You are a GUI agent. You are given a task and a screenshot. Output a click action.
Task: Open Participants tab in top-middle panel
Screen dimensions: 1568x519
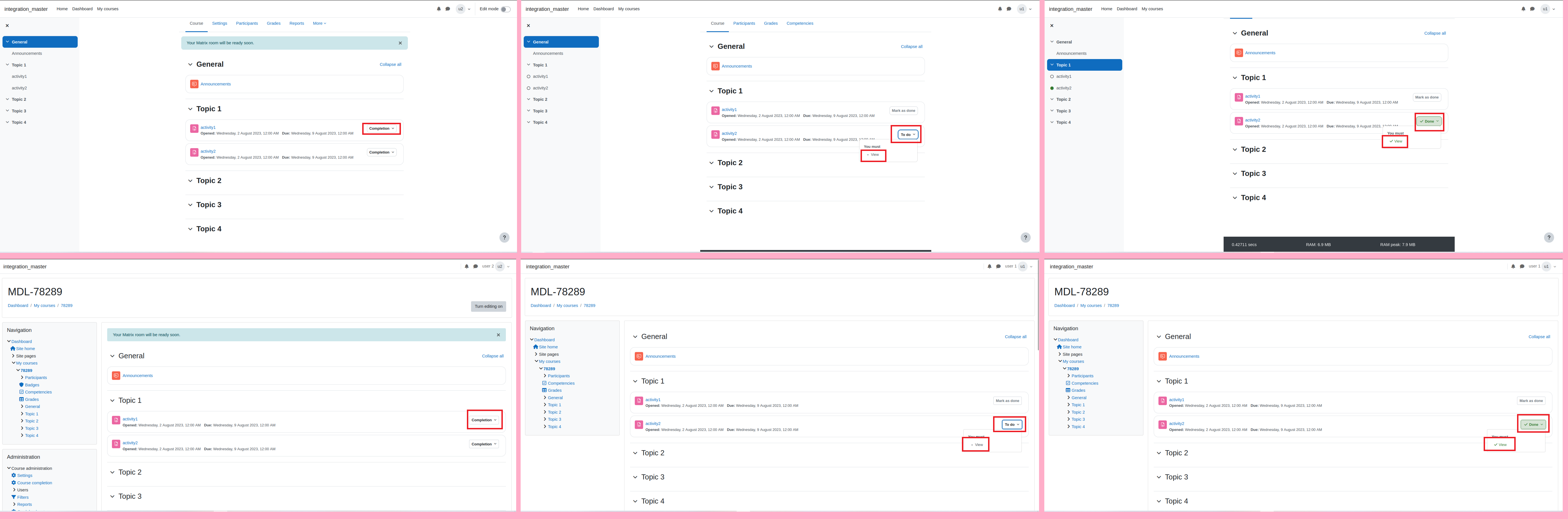[744, 23]
